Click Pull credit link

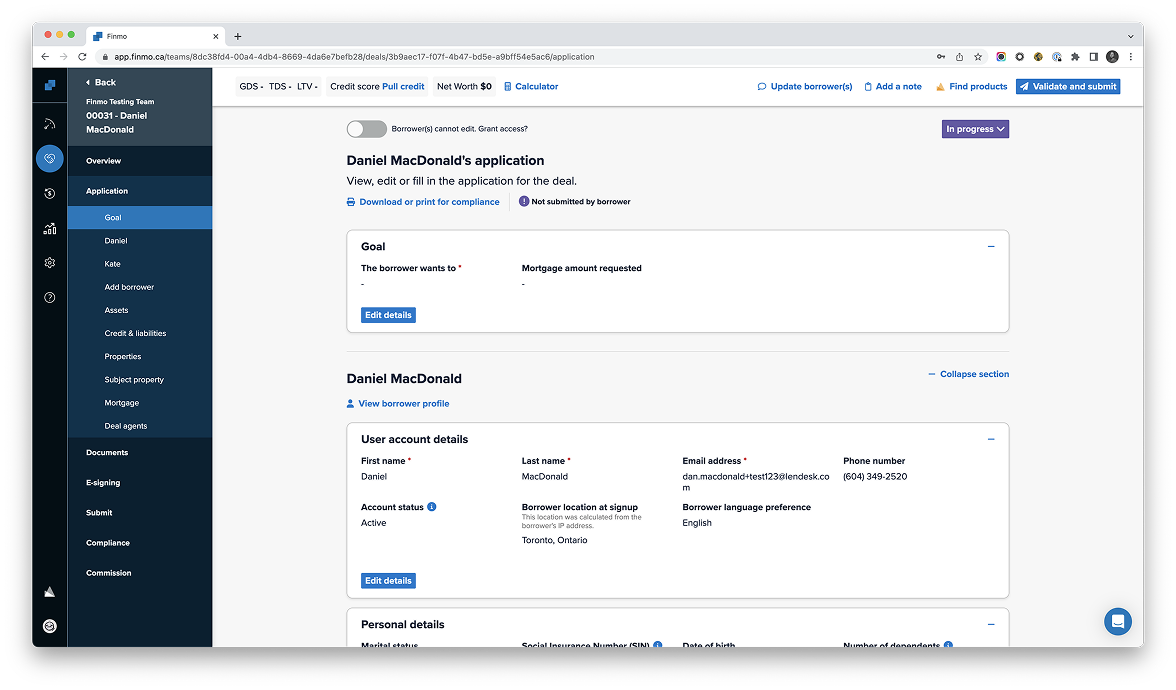click(403, 87)
